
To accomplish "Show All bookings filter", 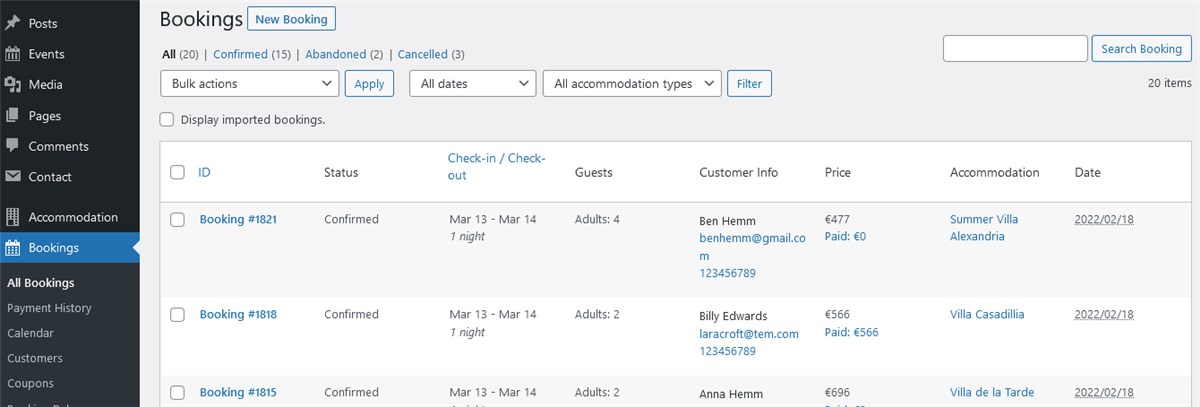I will click(x=168, y=54).
